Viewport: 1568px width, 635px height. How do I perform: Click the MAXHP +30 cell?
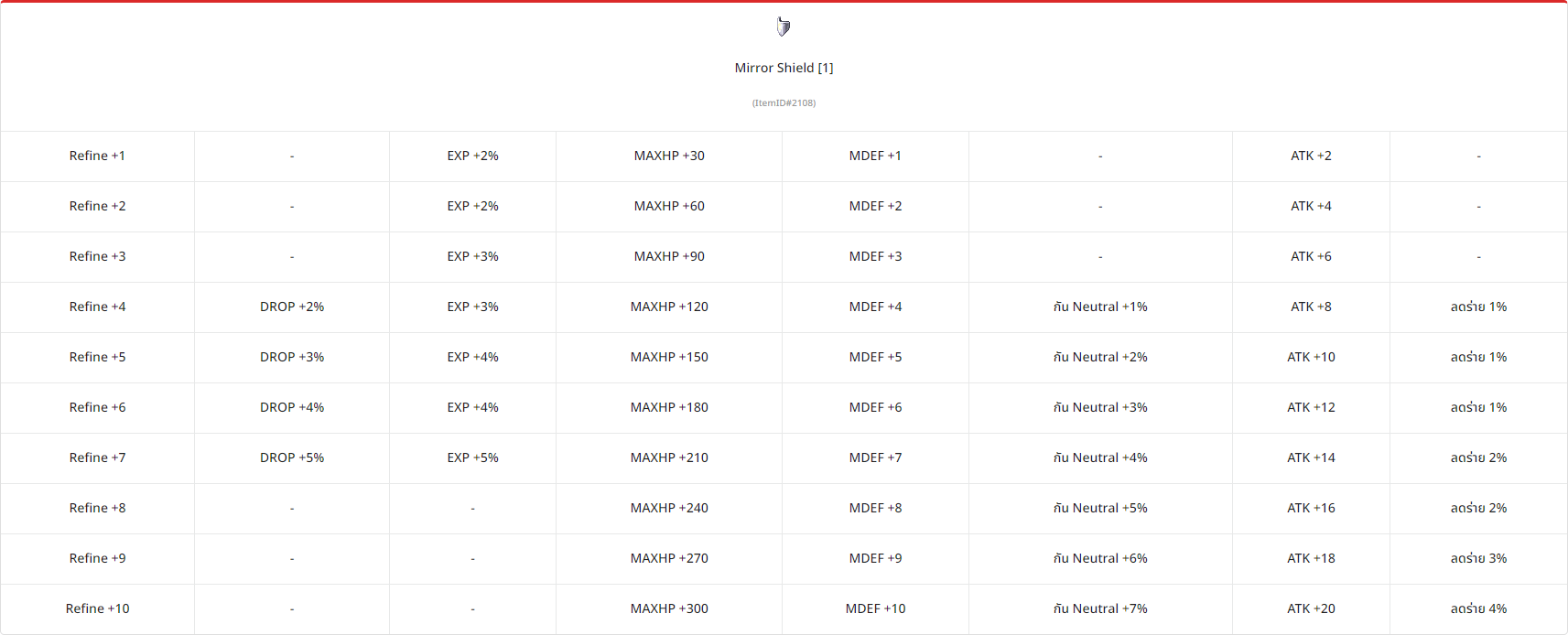(669, 156)
